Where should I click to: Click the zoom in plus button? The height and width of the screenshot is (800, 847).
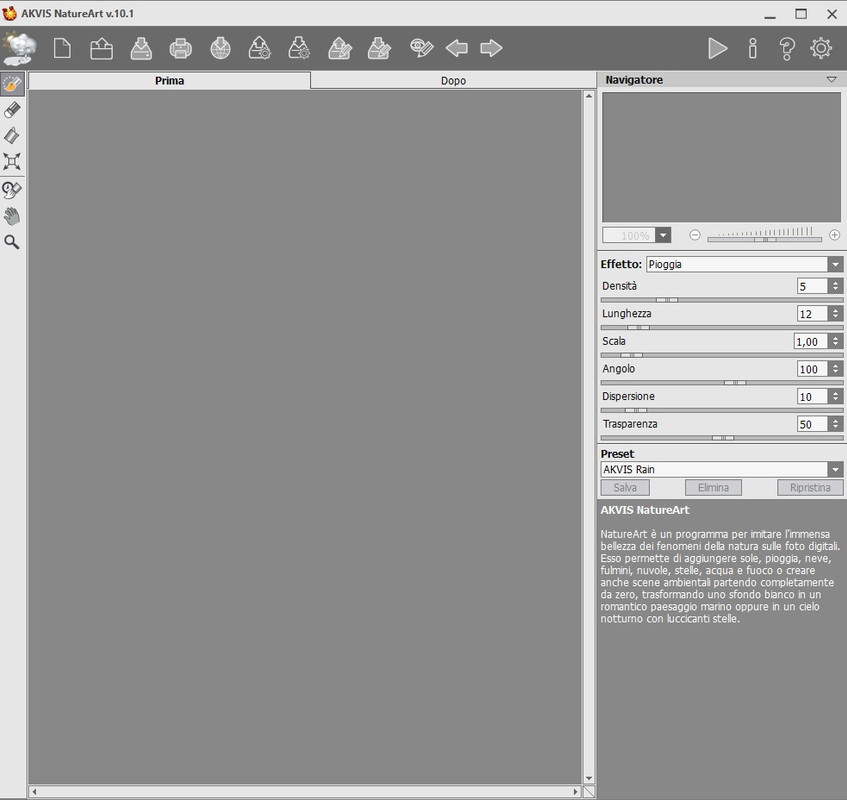coord(835,235)
